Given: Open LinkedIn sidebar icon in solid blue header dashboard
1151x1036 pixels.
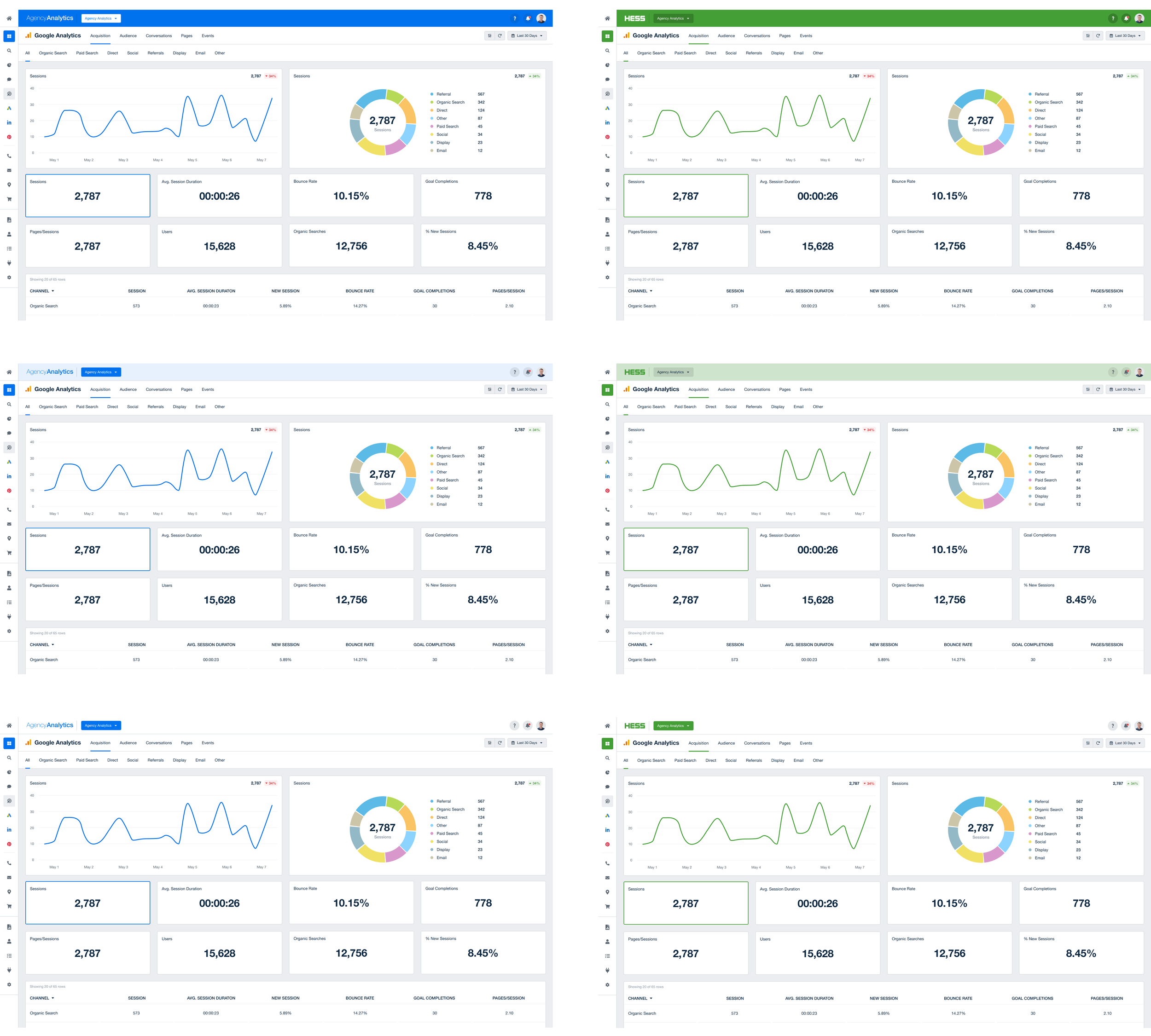Looking at the screenshot, I should pos(9,122).
